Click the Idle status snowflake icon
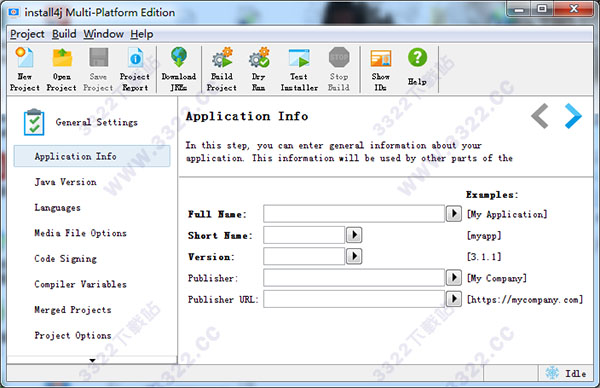This screenshot has height=388, width=600. click(x=552, y=373)
